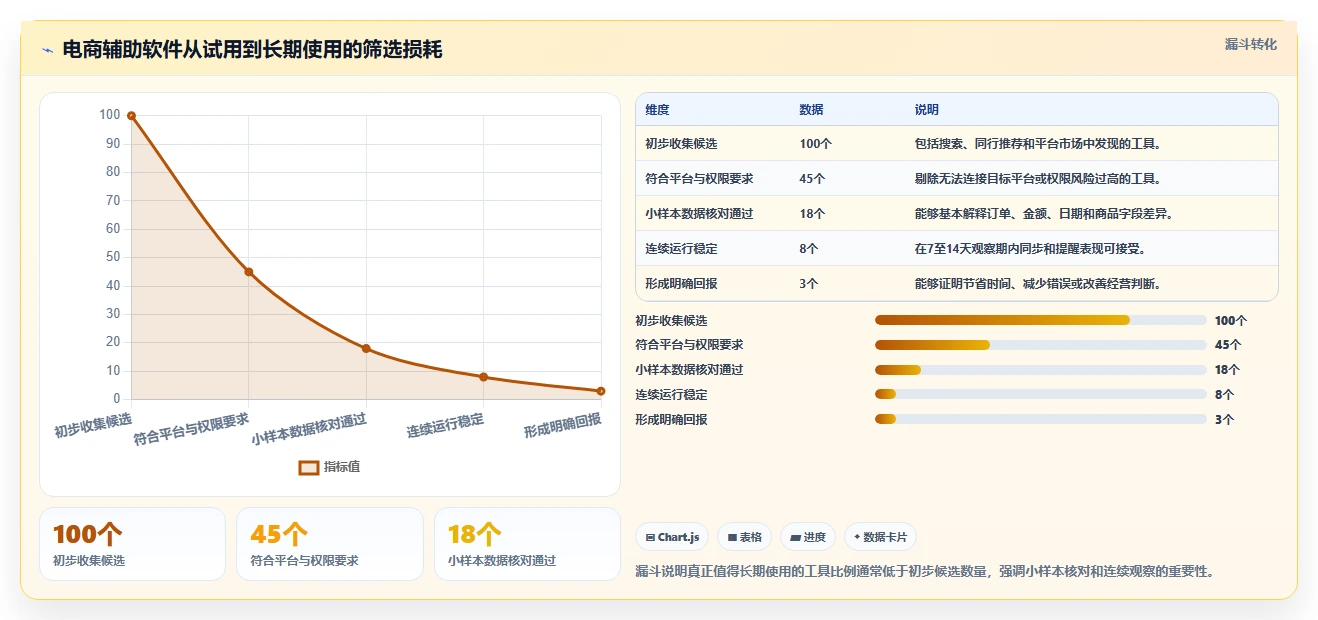Click the 维度 column header
Image resolution: width=1318 pixels, height=620 pixels.
(657, 109)
